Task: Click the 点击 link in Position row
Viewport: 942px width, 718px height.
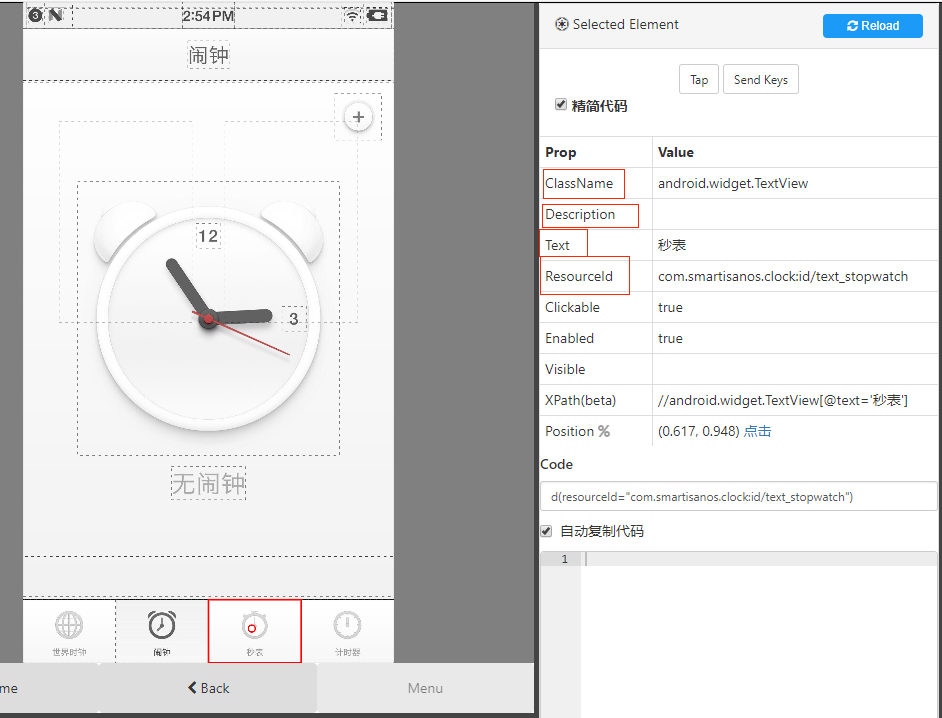Action: [757, 431]
